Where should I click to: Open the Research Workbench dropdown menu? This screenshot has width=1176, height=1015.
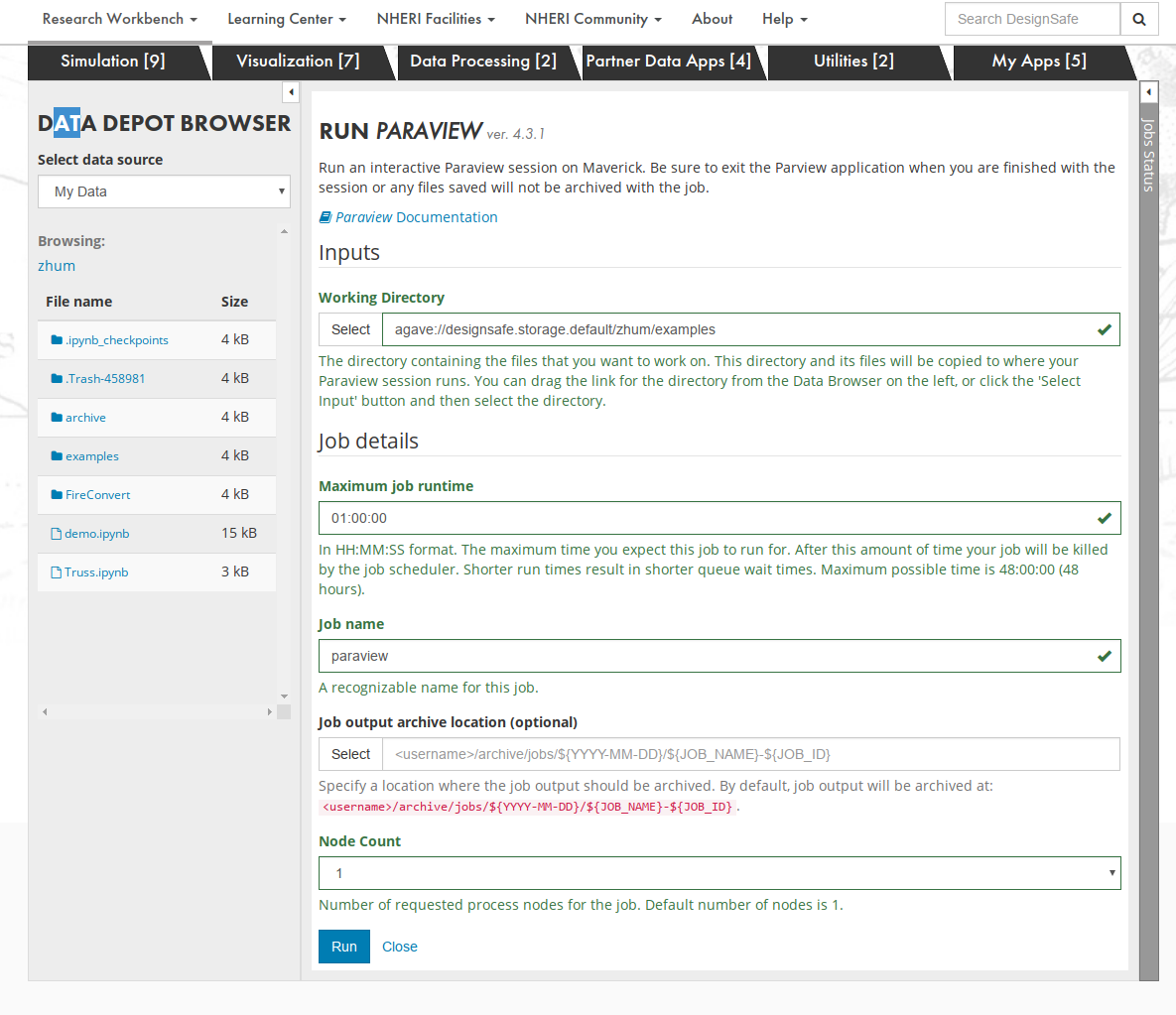click(x=120, y=19)
